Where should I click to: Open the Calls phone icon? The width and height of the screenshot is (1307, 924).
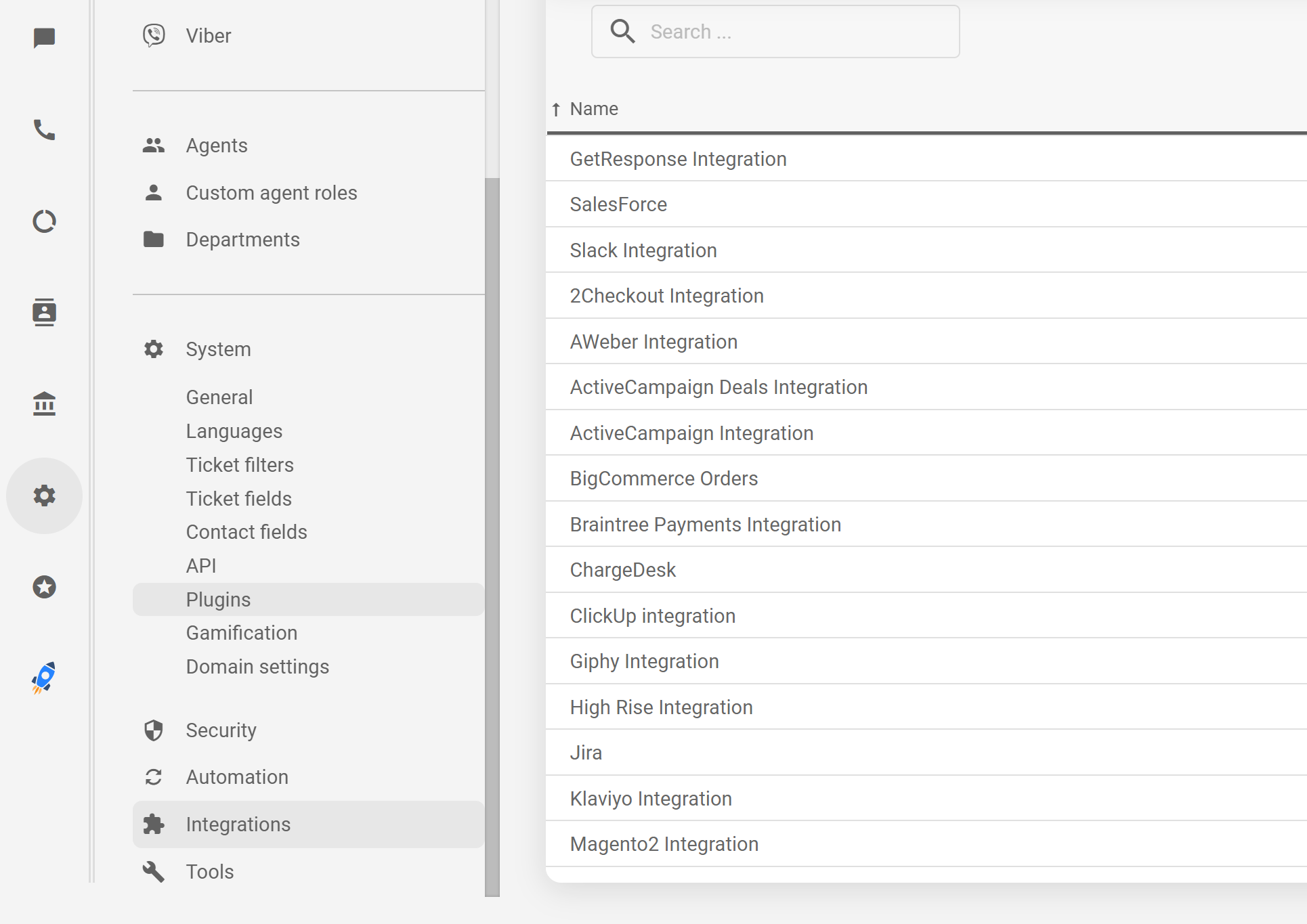coord(44,129)
